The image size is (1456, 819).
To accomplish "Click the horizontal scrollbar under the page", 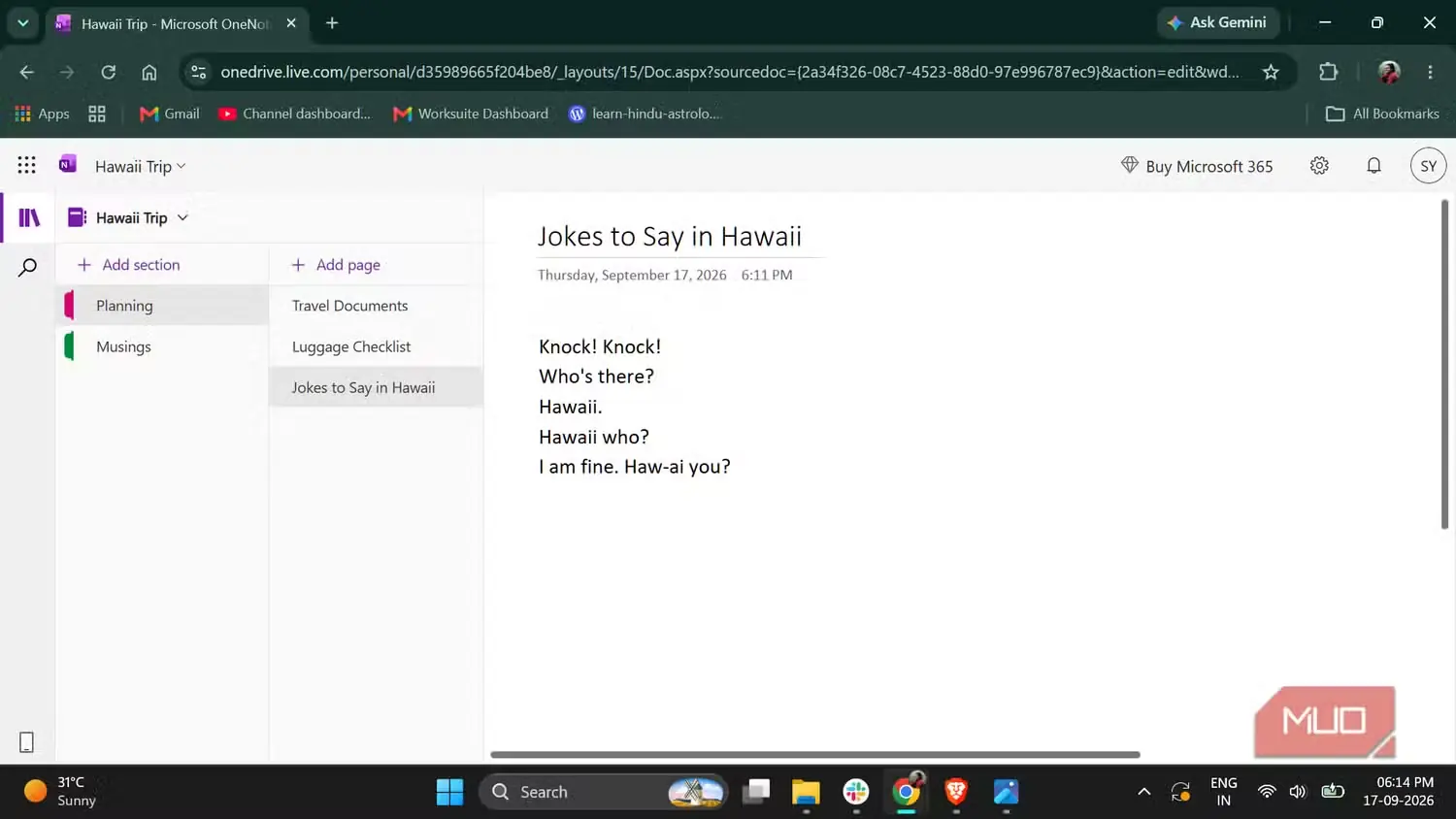I will pos(815,754).
